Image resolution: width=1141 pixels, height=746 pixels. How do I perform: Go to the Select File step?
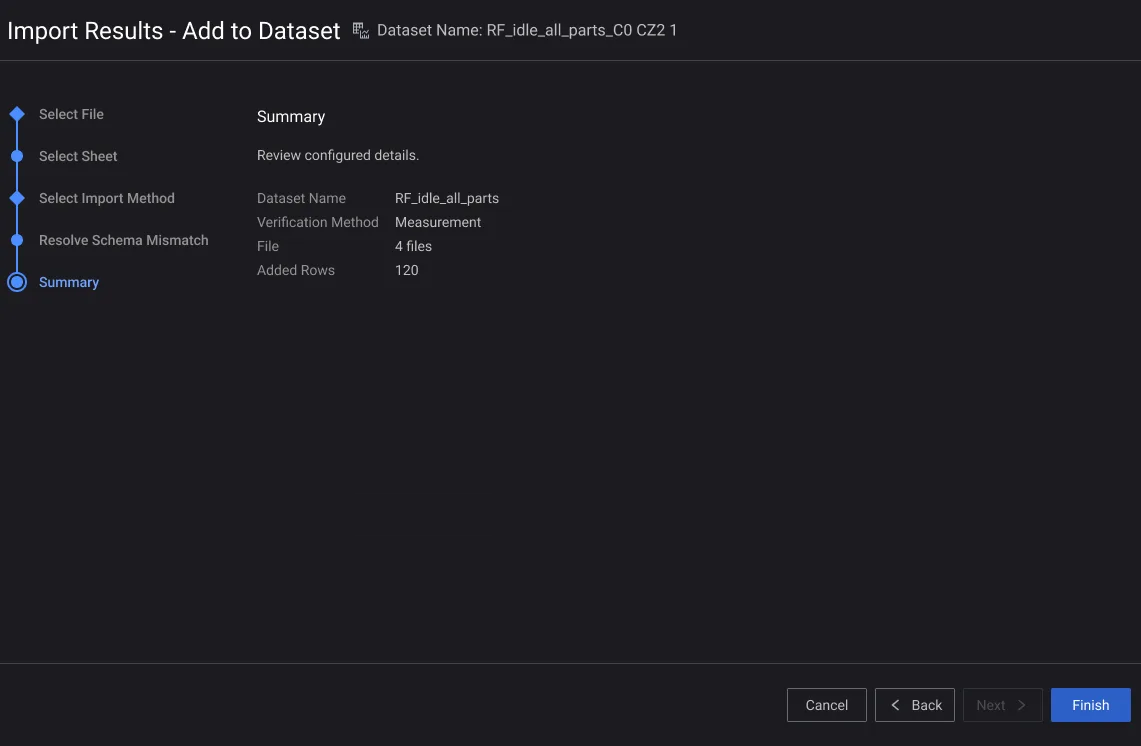click(x=71, y=114)
